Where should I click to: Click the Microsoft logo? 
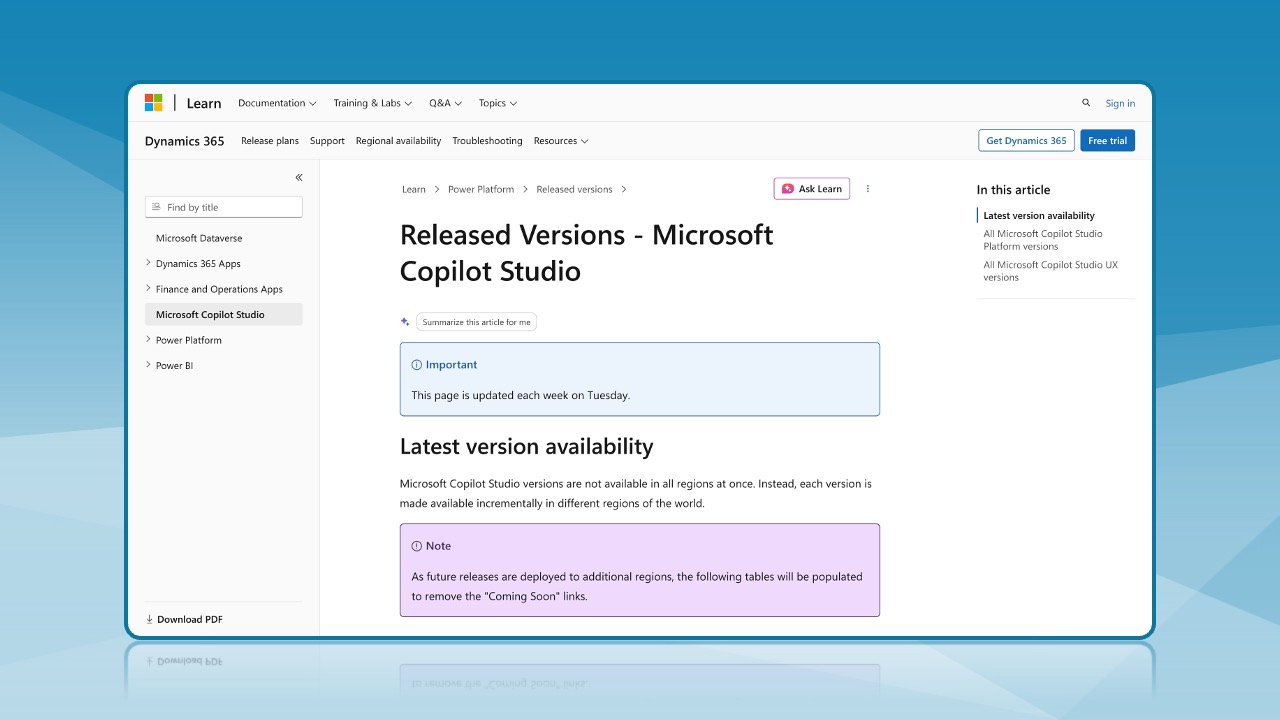[153, 103]
